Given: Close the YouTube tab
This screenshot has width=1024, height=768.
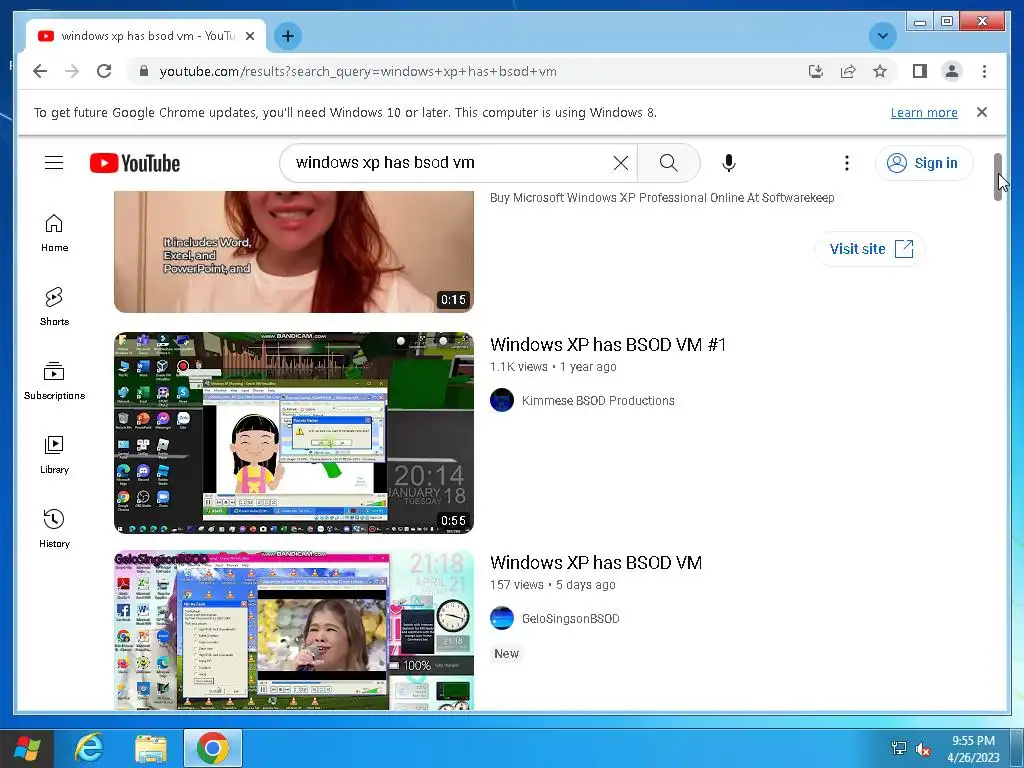Looking at the screenshot, I should 249,36.
